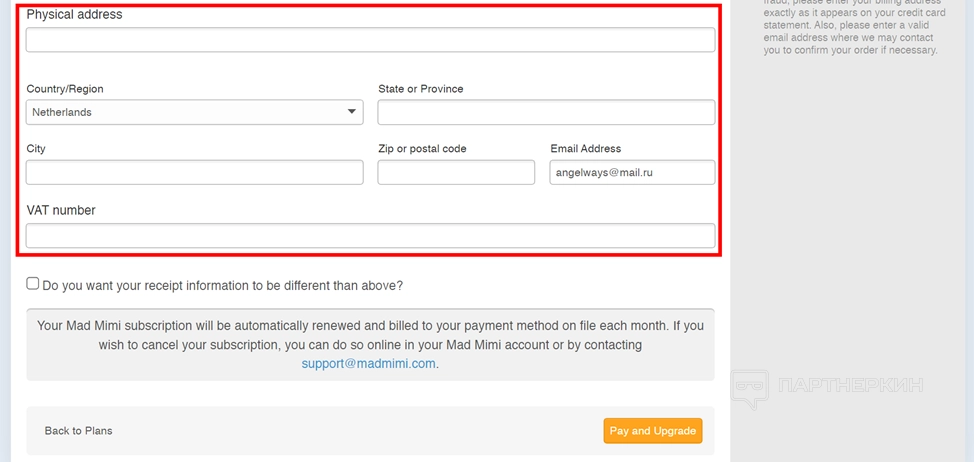This screenshot has height=462, width=974.
Task: Click the 'VAT number' label
Action: click(x=61, y=210)
